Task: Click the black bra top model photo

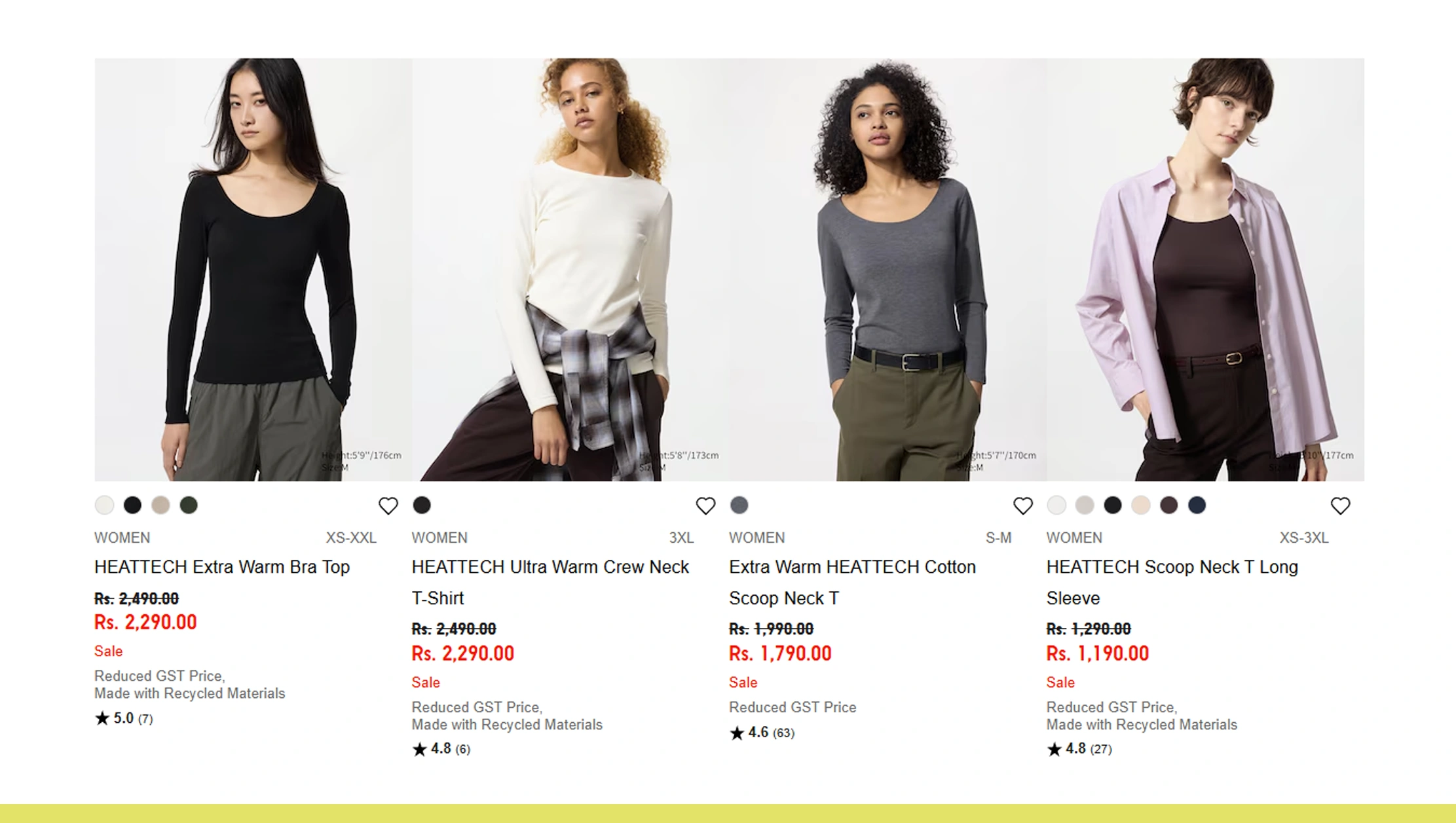Action: click(x=253, y=269)
